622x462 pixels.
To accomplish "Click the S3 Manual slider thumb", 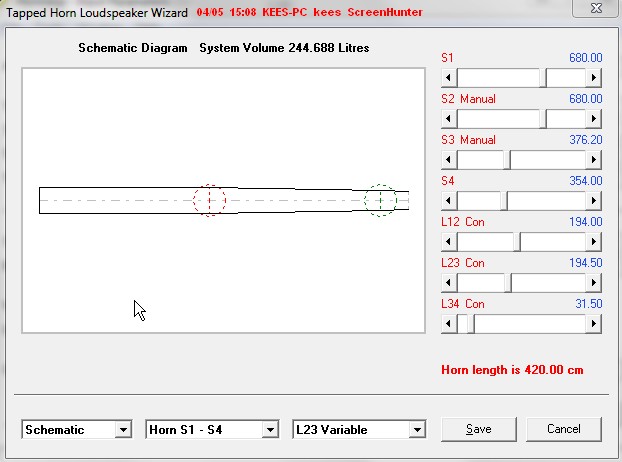I will [x=507, y=159].
